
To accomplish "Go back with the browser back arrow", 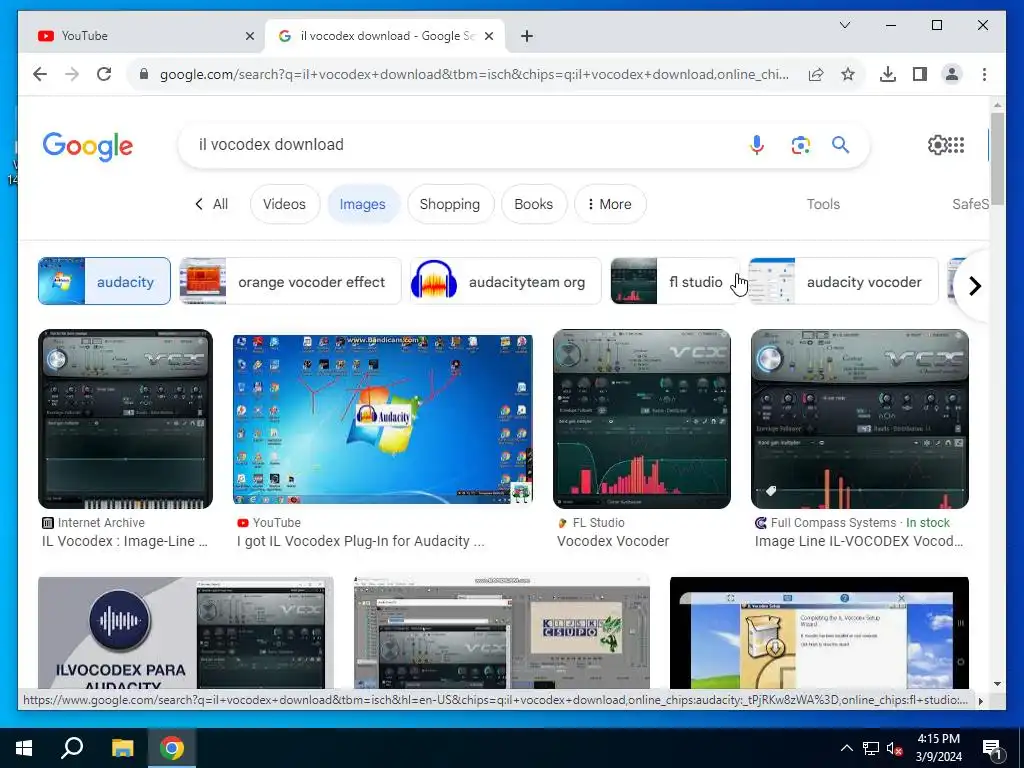I will [x=40, y=74].
